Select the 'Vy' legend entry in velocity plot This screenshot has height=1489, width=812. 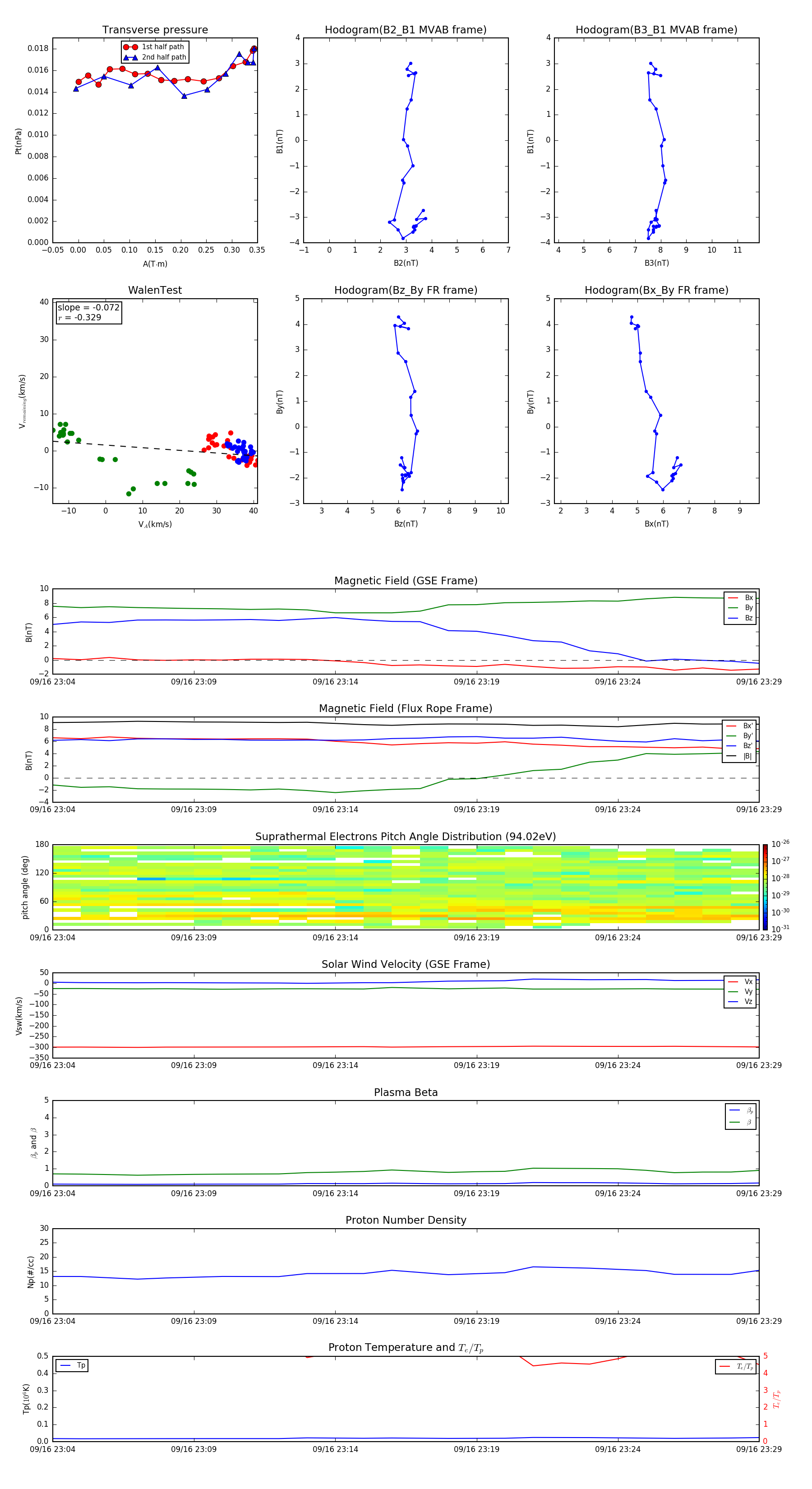pyautogui.click(x=740, y=992)
